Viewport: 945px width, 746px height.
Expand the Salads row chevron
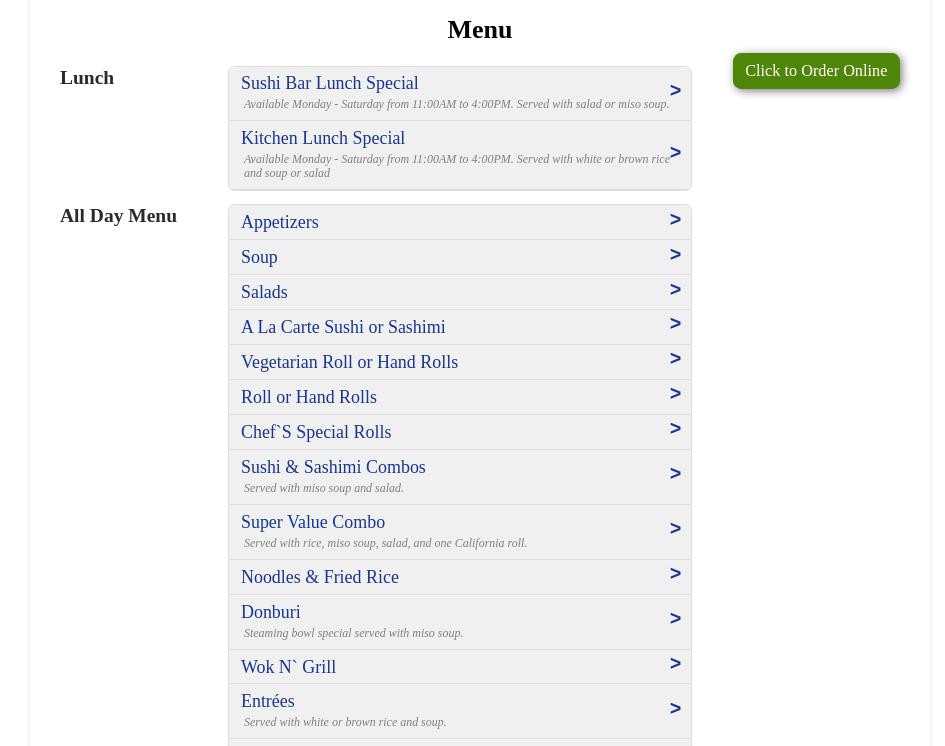[675, 290]
